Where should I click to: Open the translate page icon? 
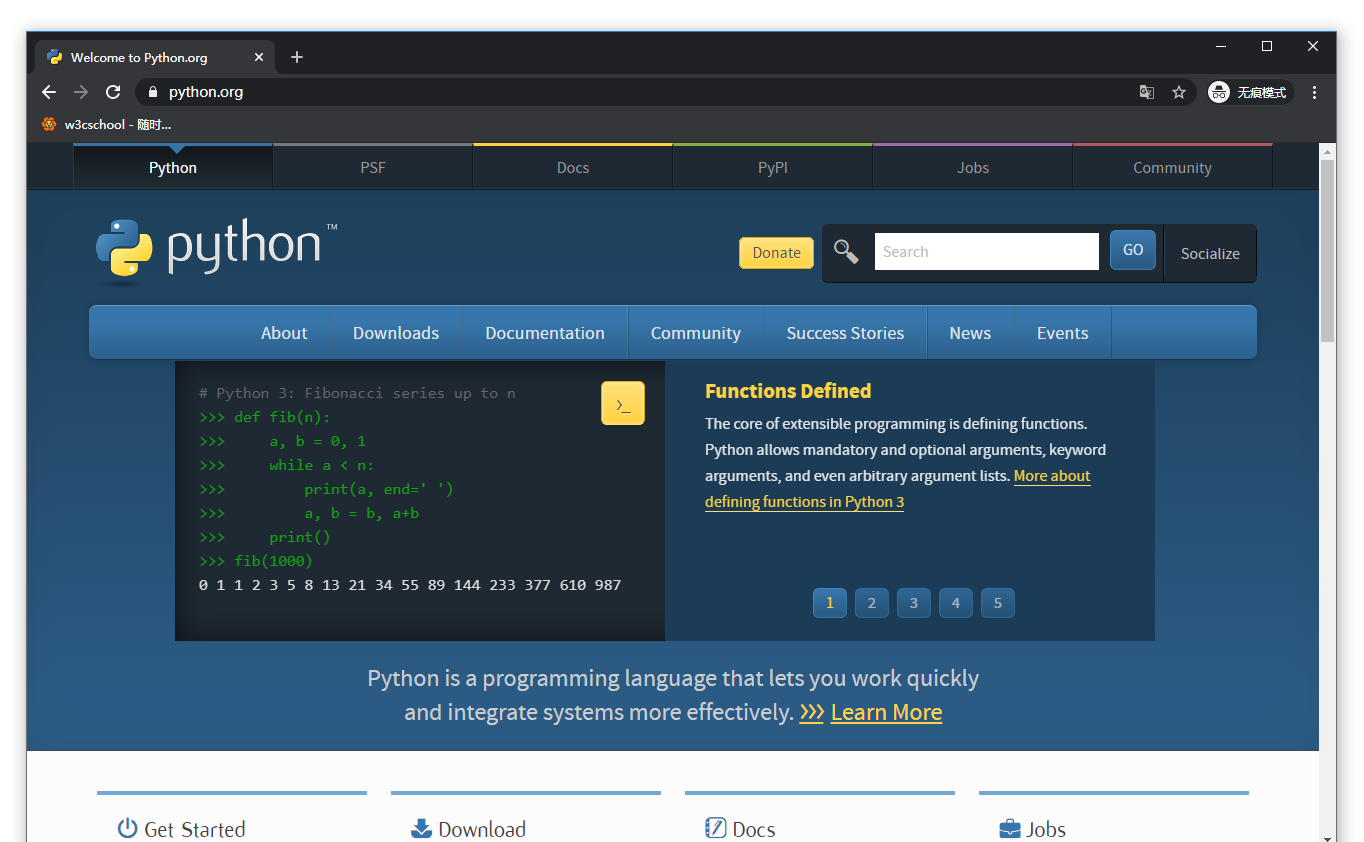pos(1147,92)
